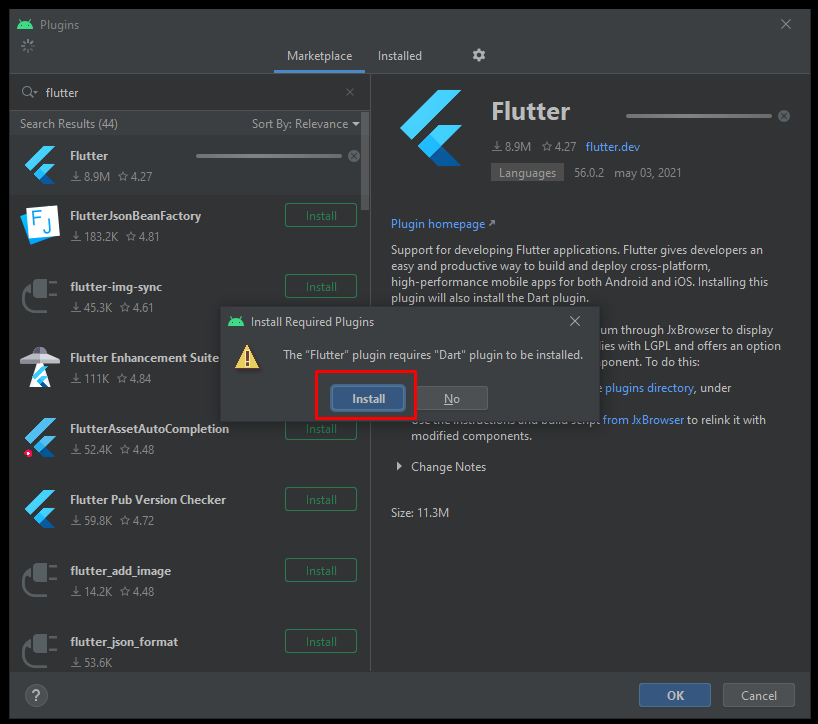The width and height of the screenshot is (818, 724).
Task: Close the Plugins window
Action: [786, 24]
